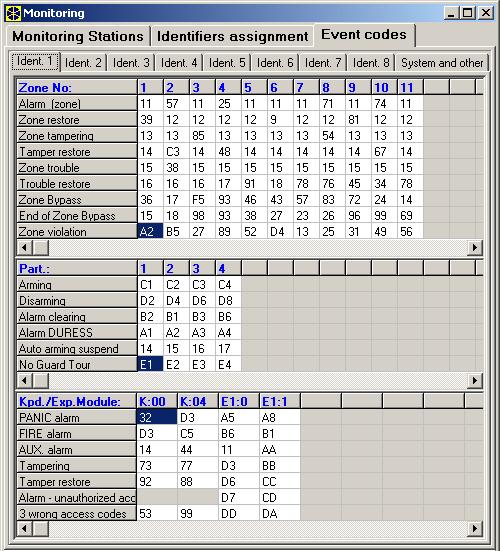Choose the Ident. 5 sub-tab
500x551 pixels.
point(227,63)
